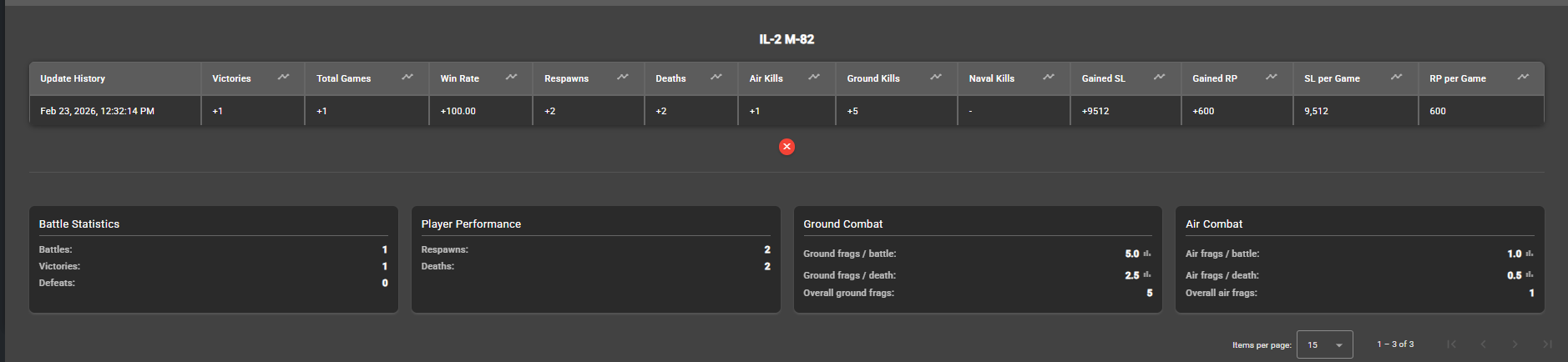
Task: Open bar chart for Ground frags per battle
Action: [x=1147, y=254]
